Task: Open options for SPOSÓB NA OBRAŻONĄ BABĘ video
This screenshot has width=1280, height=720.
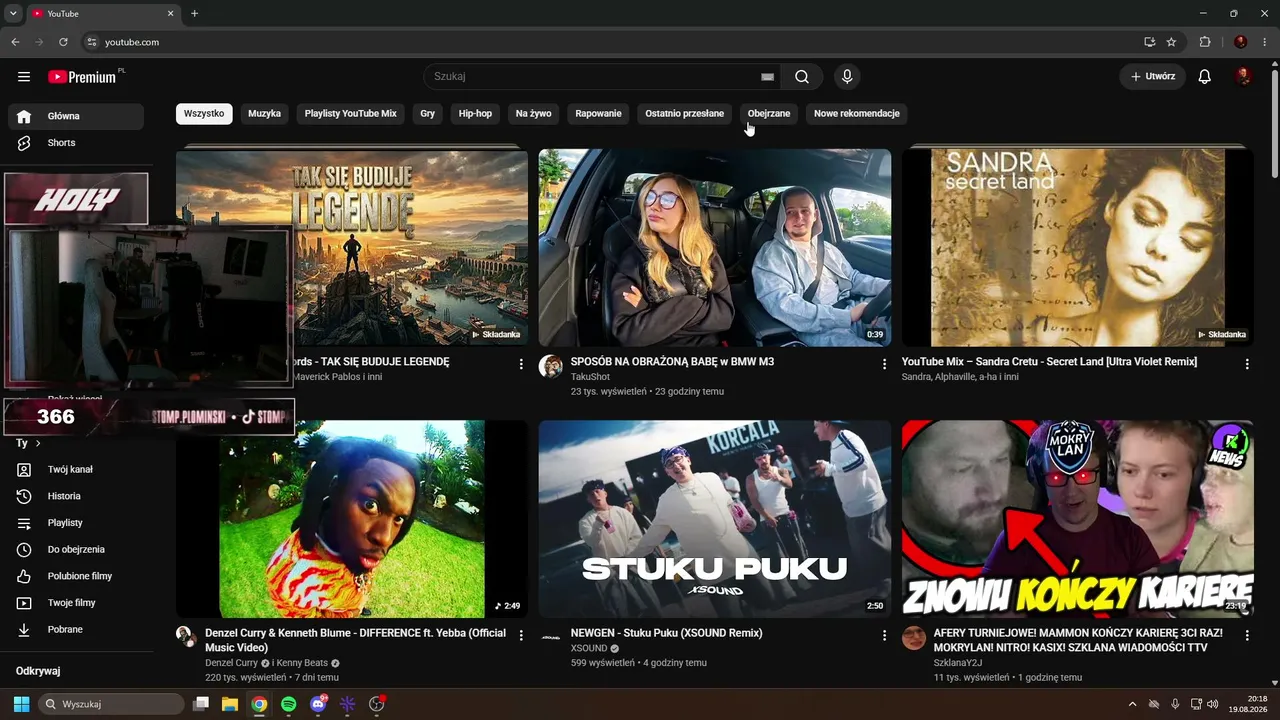Action: (x=884, y=365)
